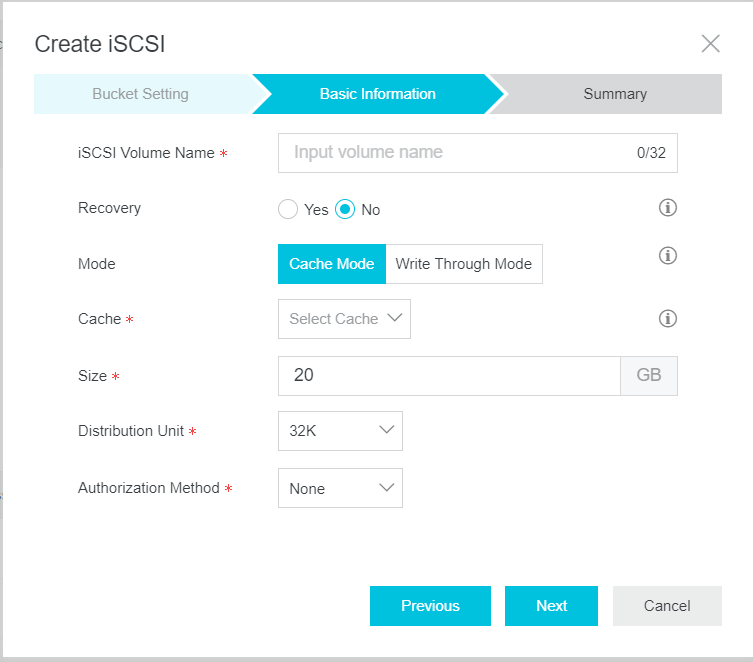Switch to Cache Mode

(x=332, y=264)
